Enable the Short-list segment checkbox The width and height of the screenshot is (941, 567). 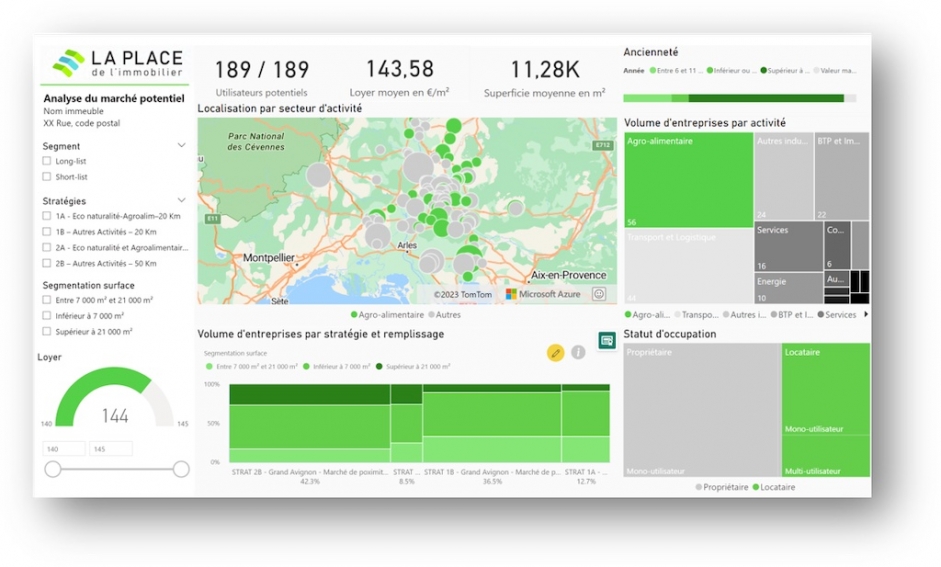(47, 177)
